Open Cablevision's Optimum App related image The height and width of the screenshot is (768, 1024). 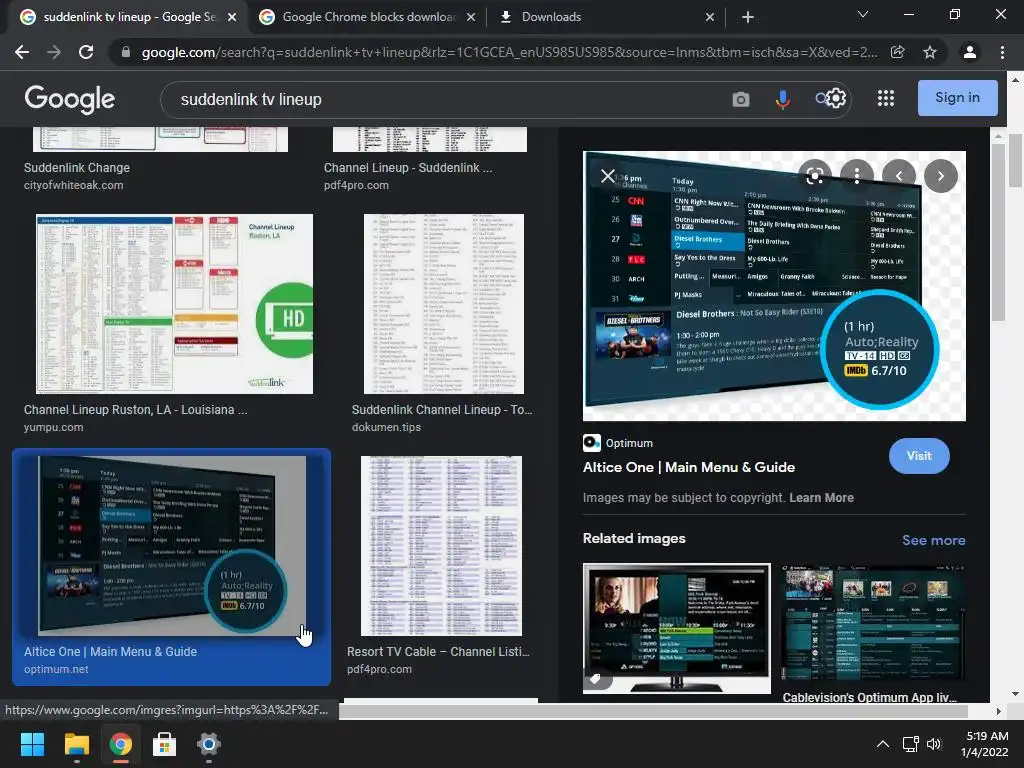point(873,624)
